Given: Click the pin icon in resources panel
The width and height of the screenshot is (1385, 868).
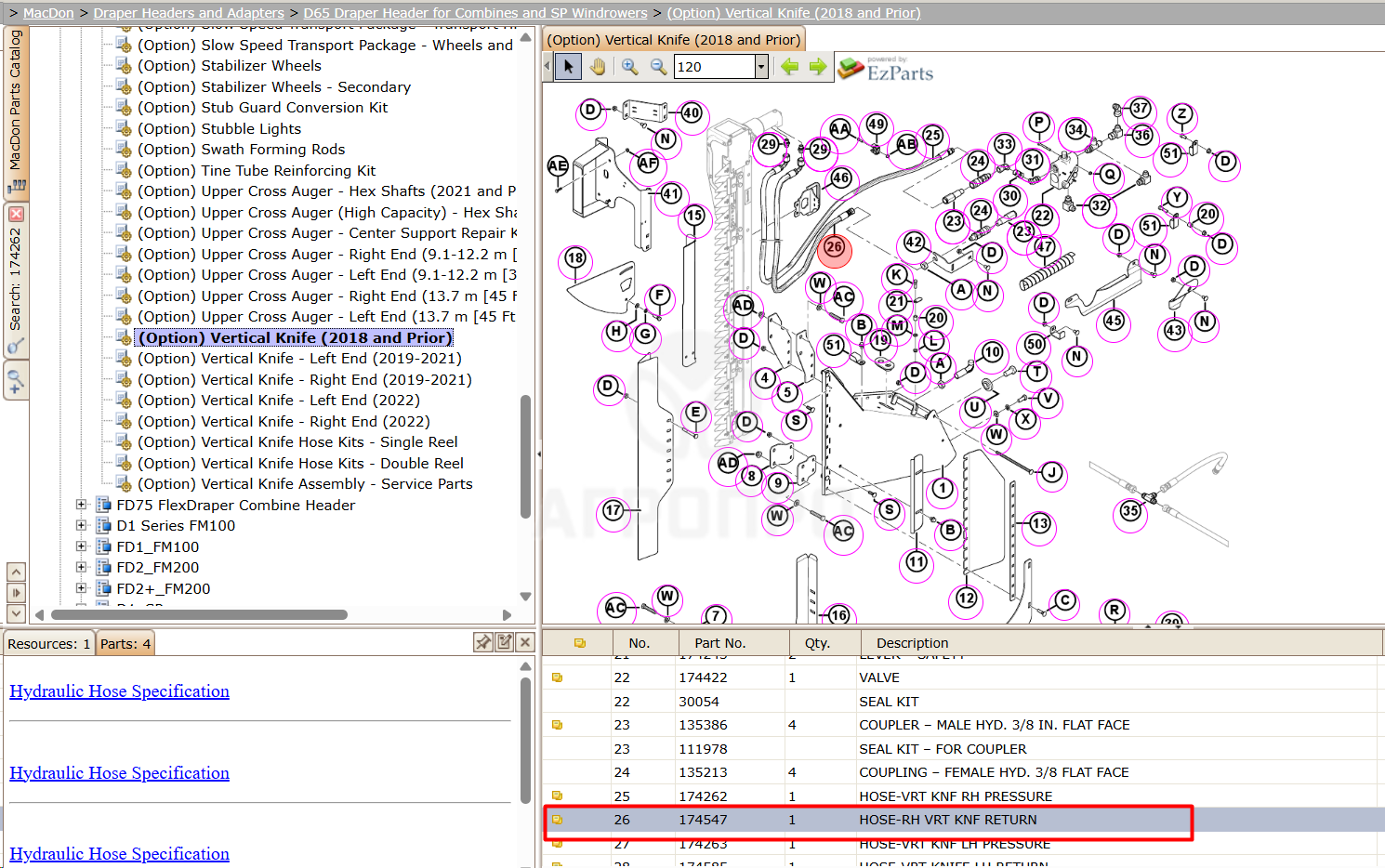Looking at the screenshot, I should (483, 642).
